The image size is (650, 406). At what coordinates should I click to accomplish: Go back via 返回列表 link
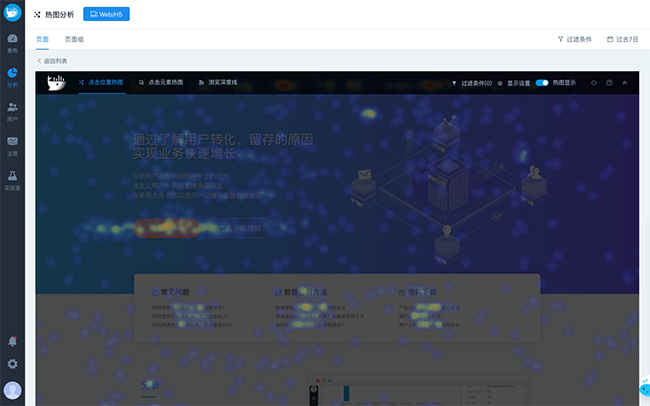[x=52, y=61]
